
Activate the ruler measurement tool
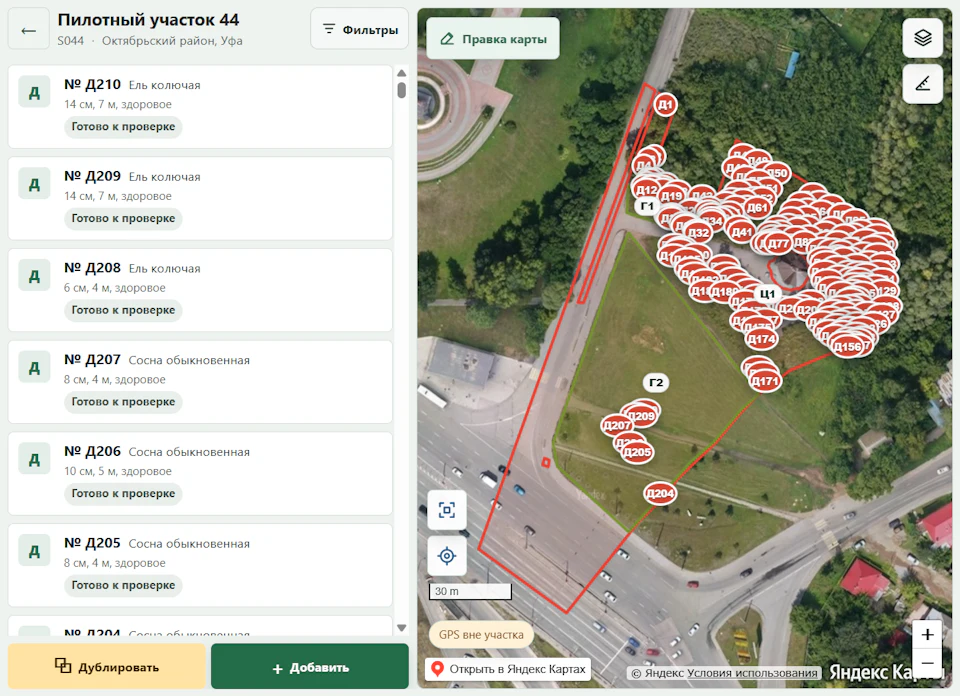click(923, 83)
